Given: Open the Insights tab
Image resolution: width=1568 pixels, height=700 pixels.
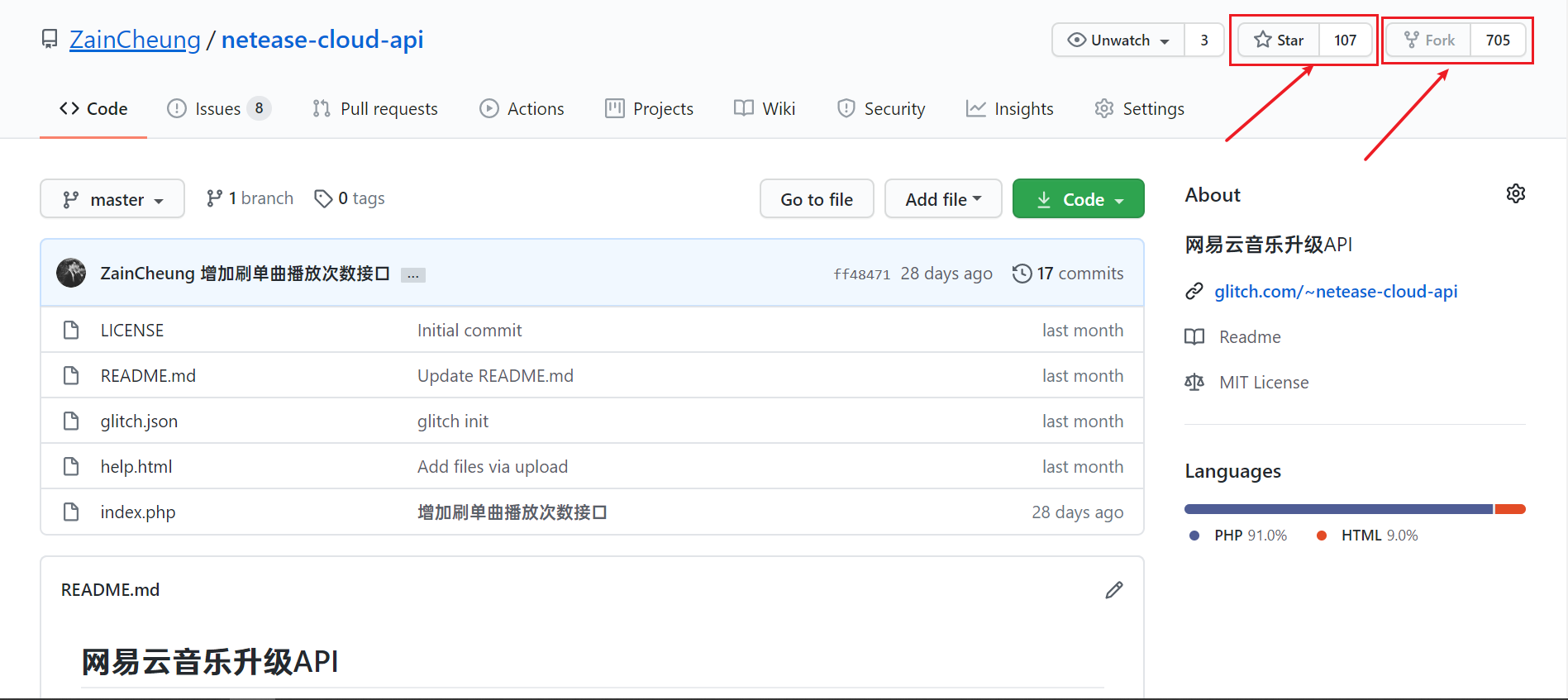Looking at the screenshot, I should pyautogui.click(x=1009, y=109).
